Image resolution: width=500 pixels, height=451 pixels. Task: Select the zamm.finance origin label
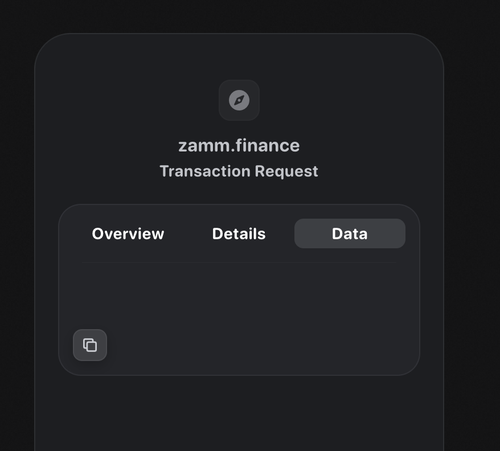click(x=239, y=146)
